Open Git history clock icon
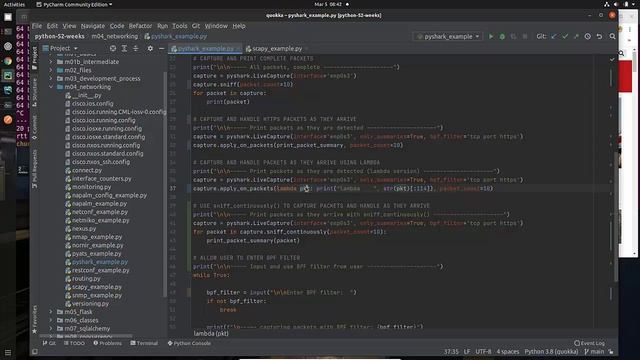This screenshot has width=640, height=360. tap(587, 36)
